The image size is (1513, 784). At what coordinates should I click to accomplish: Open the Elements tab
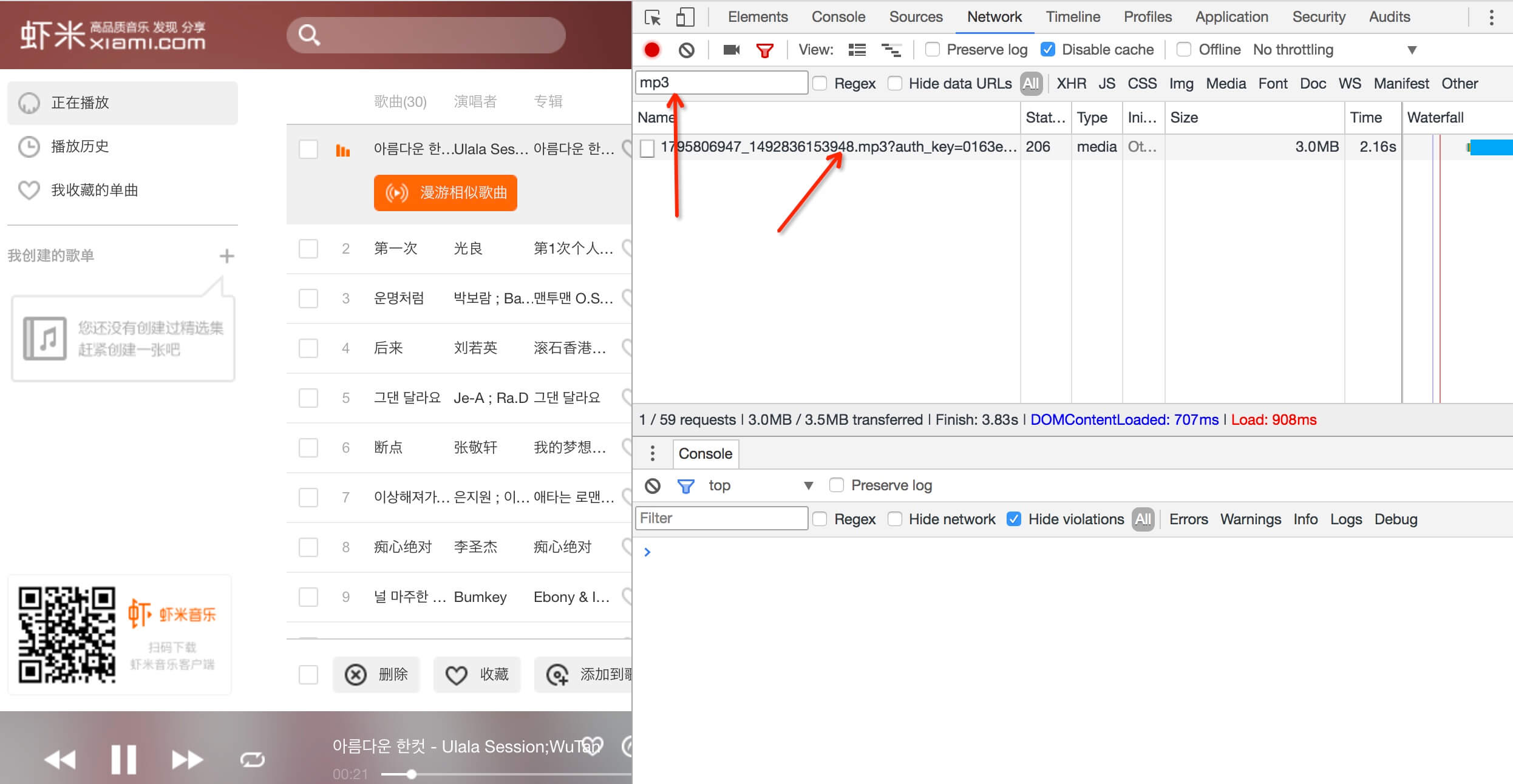(758, 17)
